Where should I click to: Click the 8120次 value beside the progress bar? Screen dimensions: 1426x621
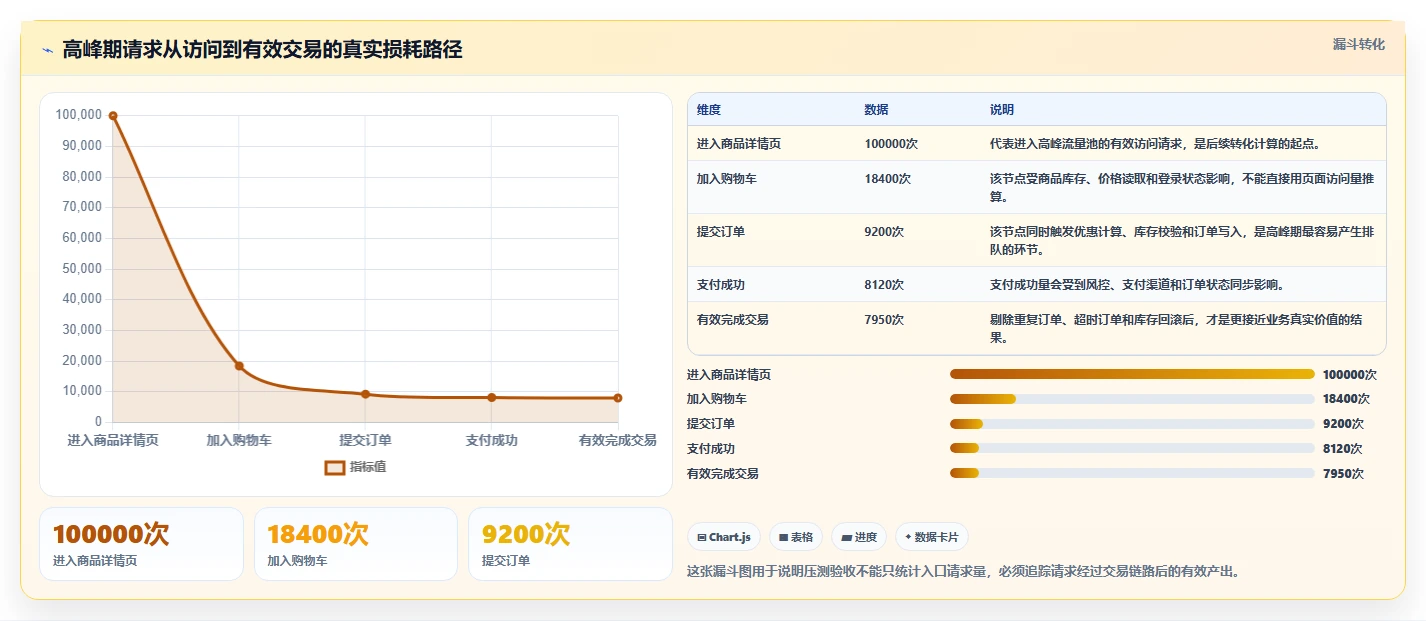click(x=1343, y=449)
